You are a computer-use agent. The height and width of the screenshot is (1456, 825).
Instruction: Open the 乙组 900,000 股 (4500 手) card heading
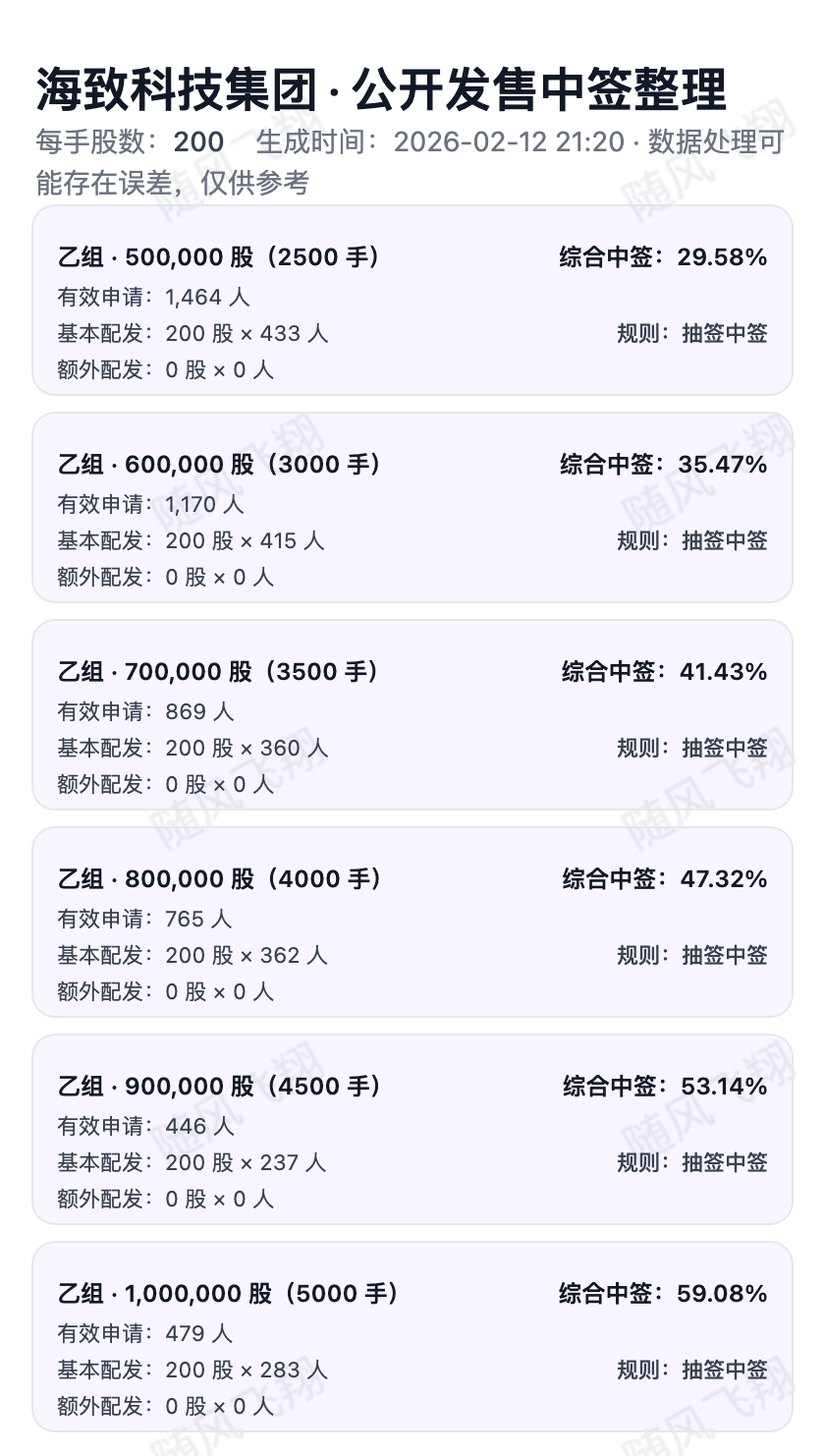(x=219, y=1087)
